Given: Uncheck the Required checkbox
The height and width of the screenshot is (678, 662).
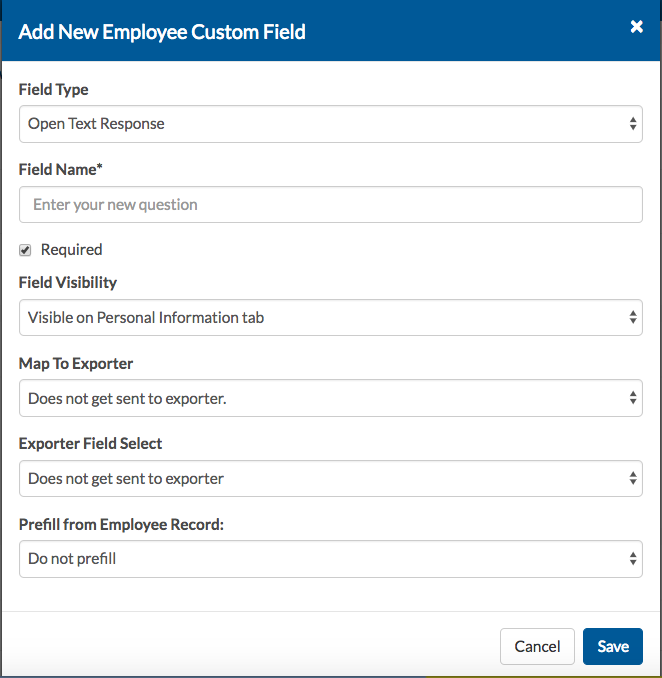Looking at the screenshot, I should click(25, 250).
